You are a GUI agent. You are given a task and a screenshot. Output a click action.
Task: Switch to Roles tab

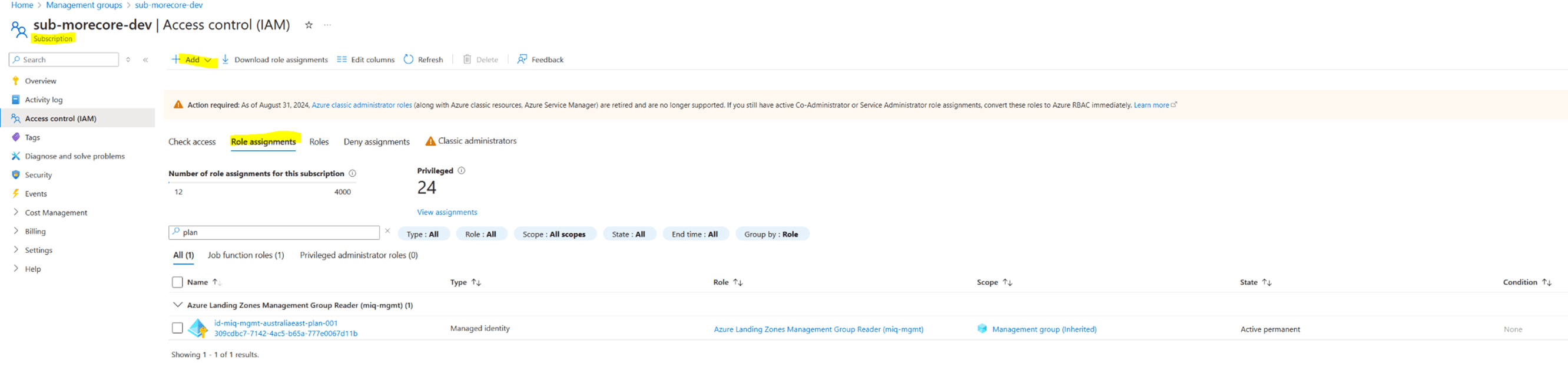319,141
